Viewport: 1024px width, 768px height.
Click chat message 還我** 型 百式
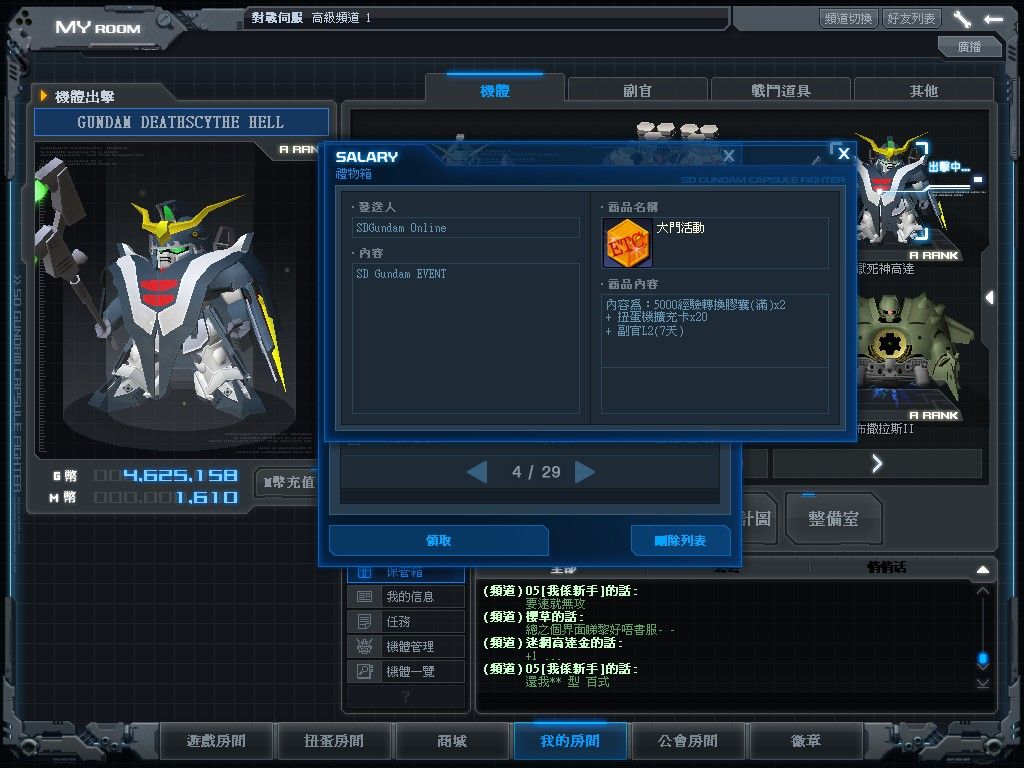[x=567, y=682]
